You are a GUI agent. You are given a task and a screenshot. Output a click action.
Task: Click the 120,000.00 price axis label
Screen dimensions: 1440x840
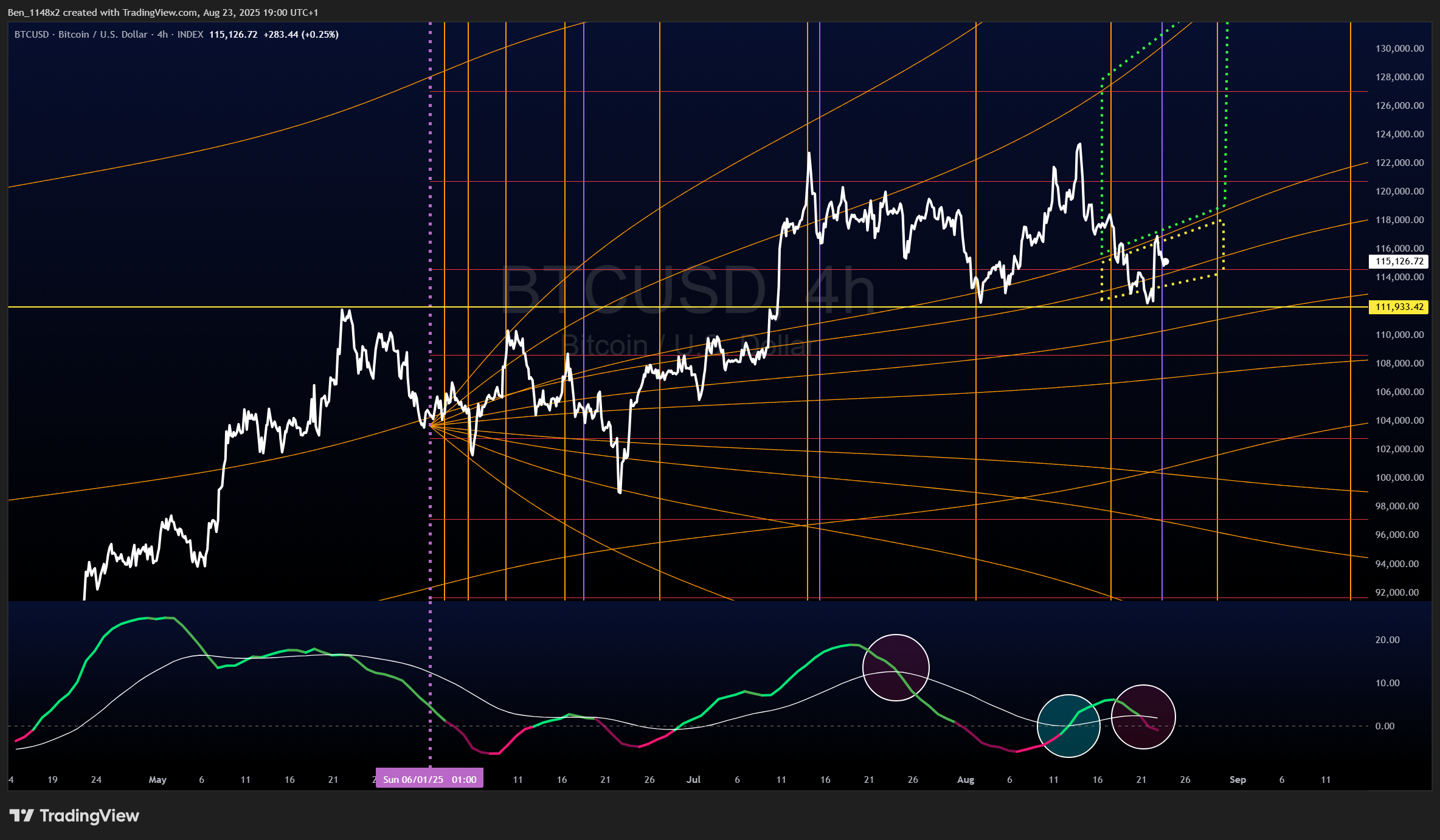(x=1399, y=191)
